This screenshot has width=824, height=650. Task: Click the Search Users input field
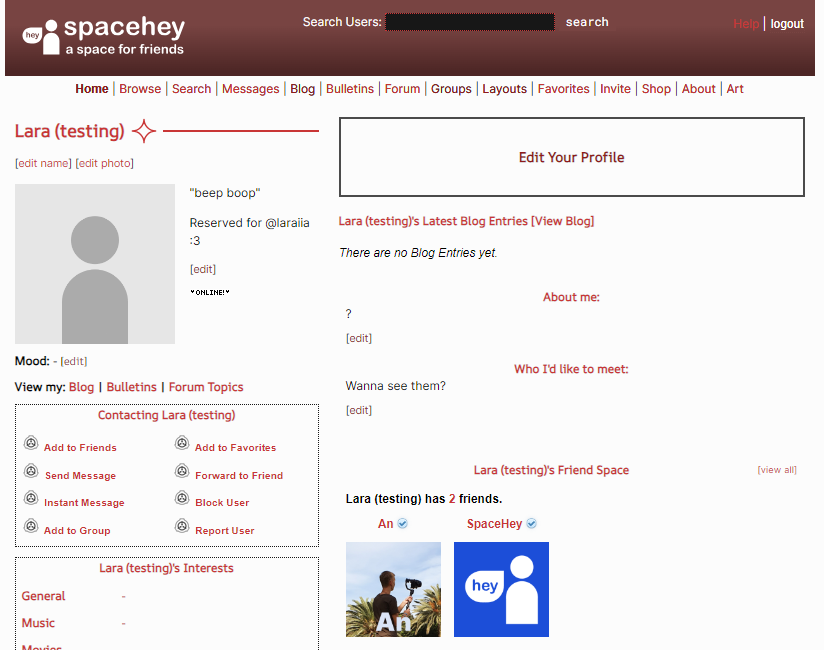coord(470,22)
